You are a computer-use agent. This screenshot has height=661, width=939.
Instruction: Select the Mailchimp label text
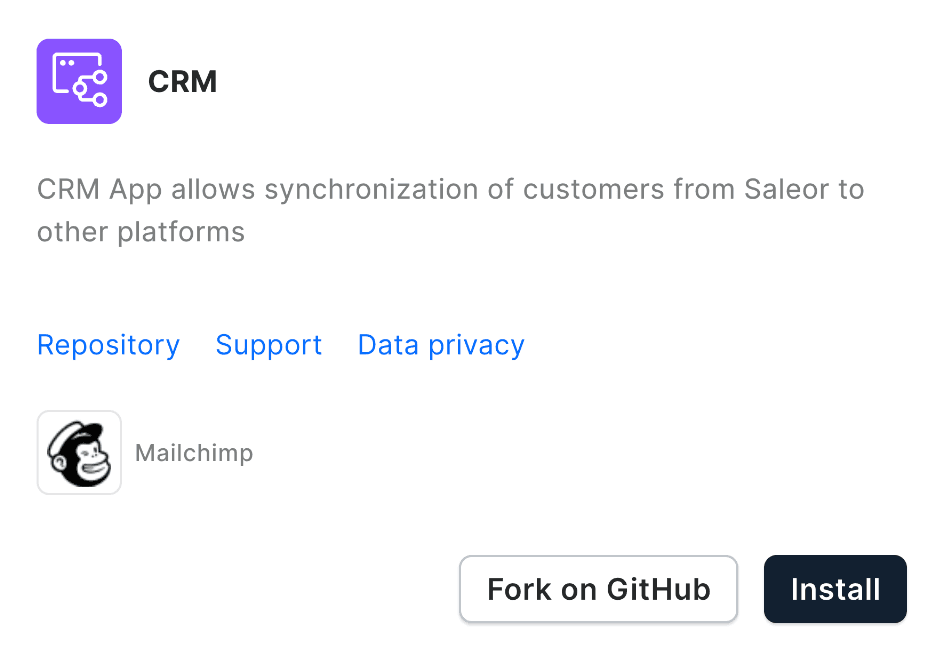(x=194, y=452)
